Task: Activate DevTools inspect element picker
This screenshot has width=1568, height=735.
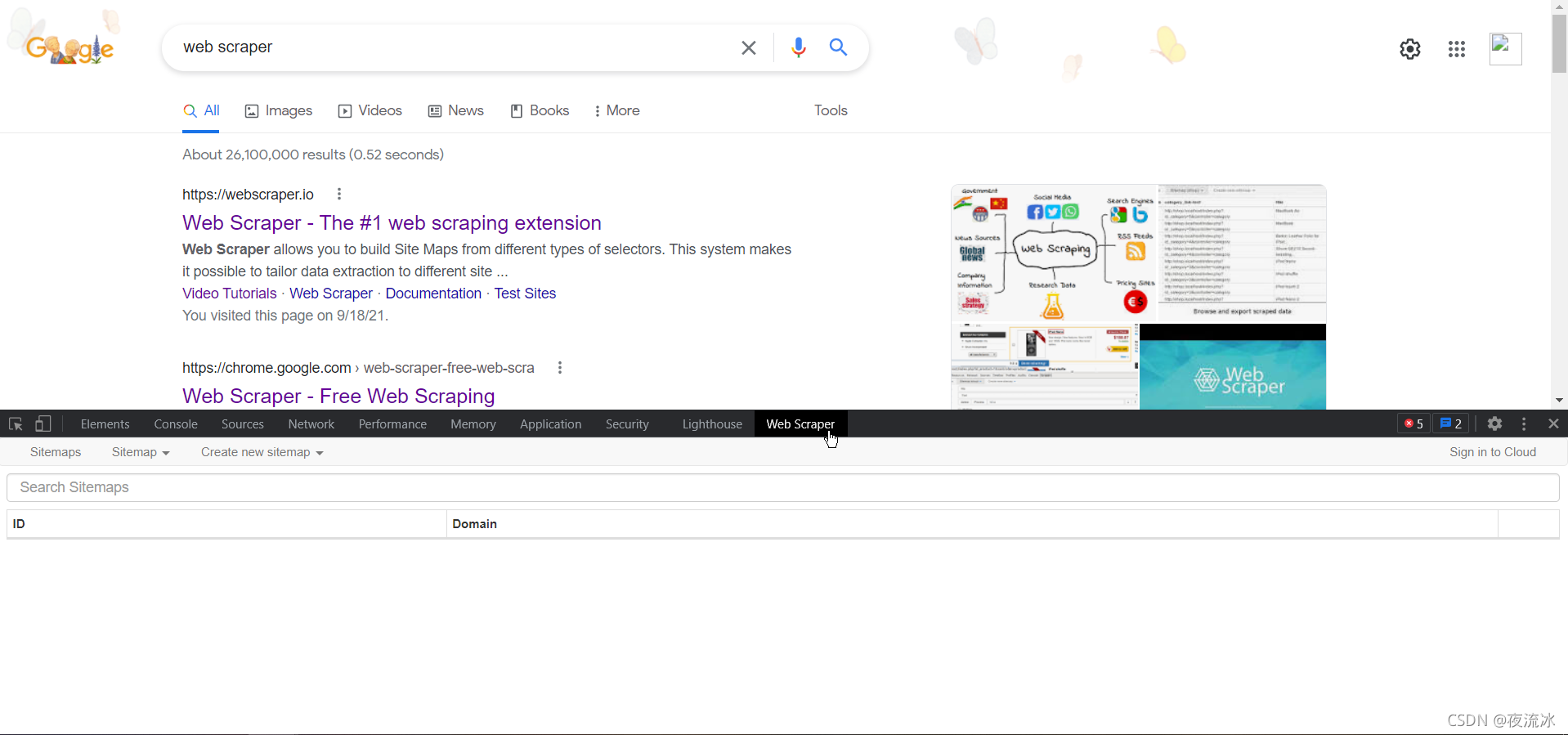Action: coord(16,424)
